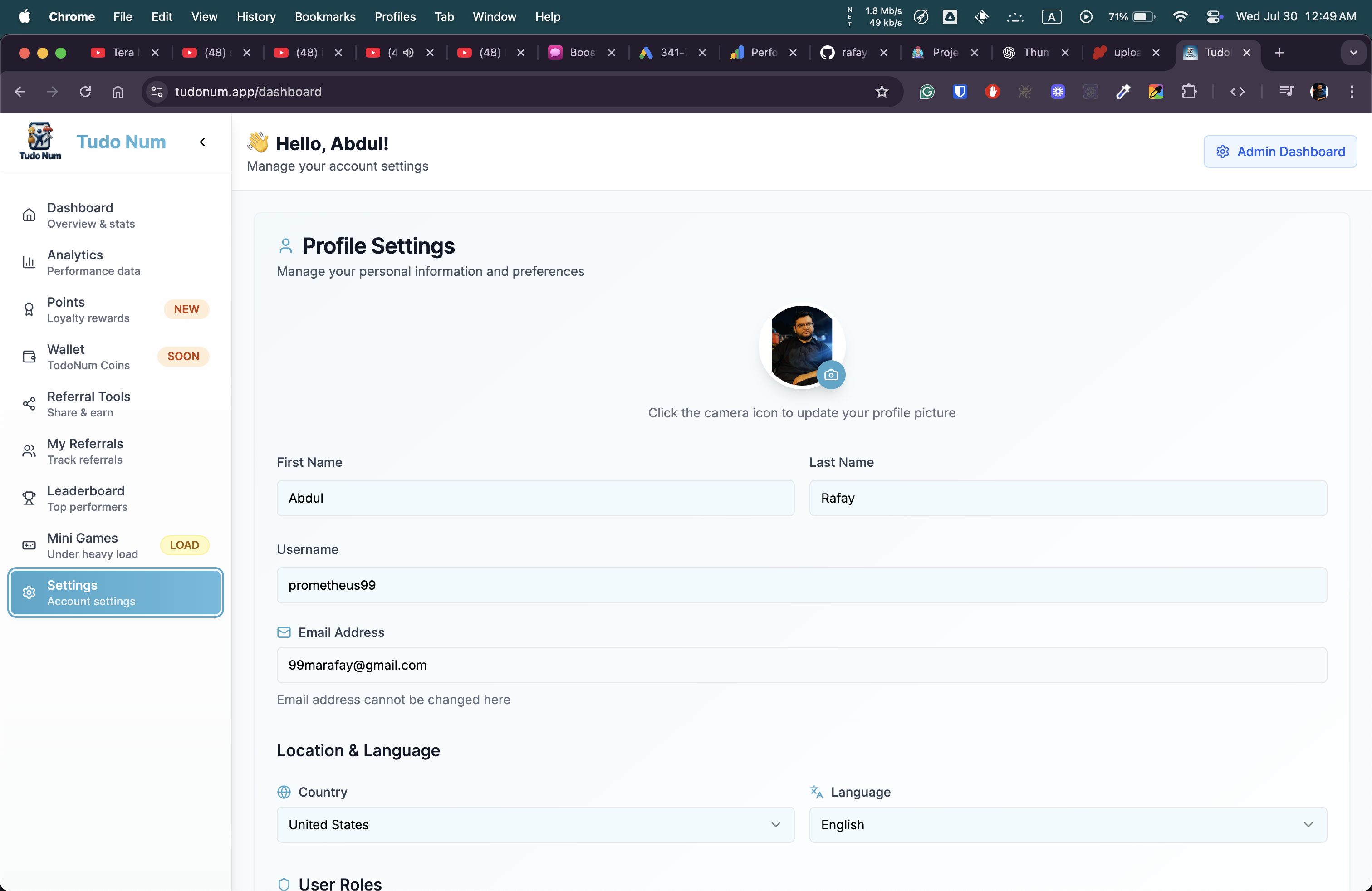This screenshot has height=891, width=1372.
Task: Open the Country dropdown showing United States
Action: point(535,825)
